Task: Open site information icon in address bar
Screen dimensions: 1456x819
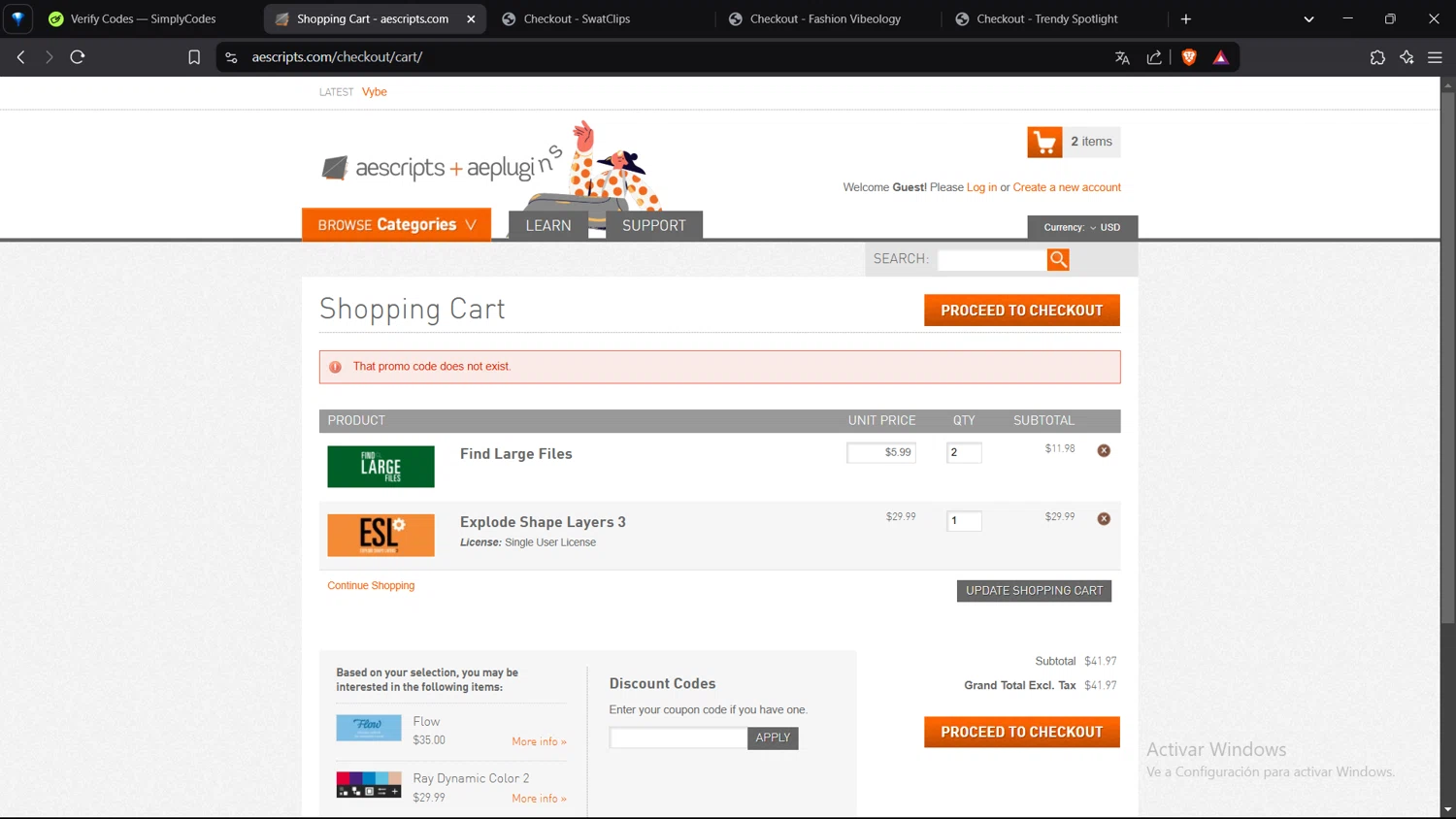Action: (231, 57)
